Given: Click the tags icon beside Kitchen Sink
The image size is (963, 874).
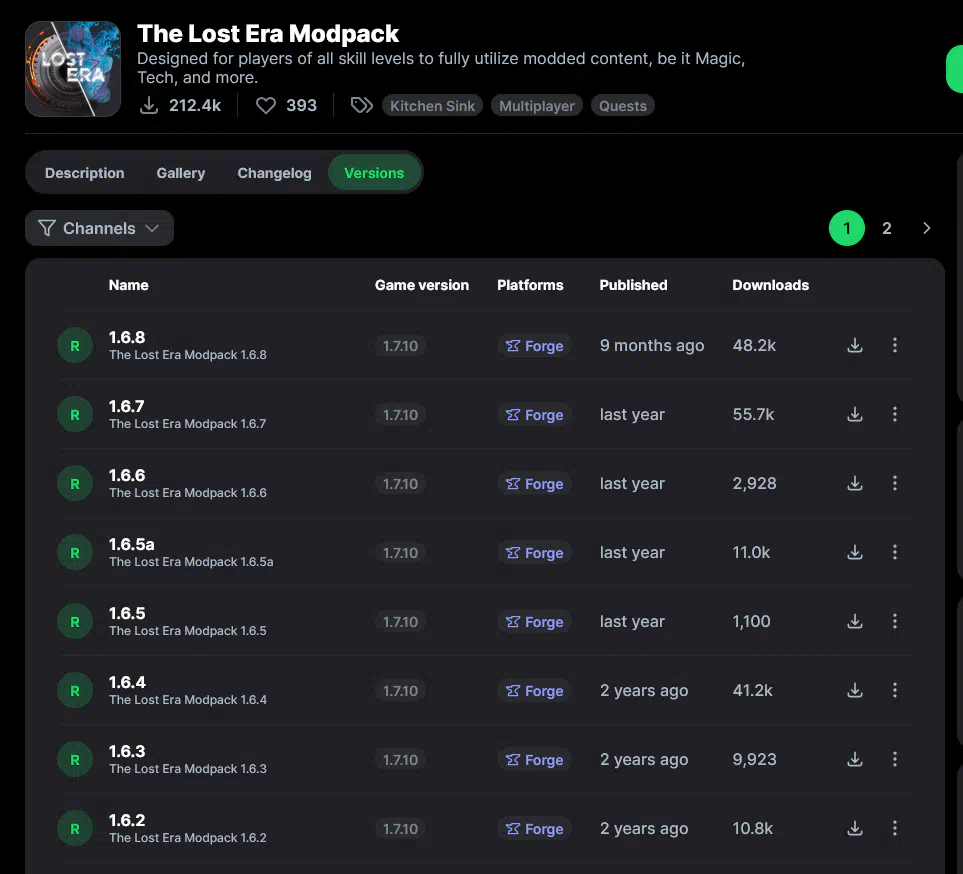Looking at the screenshot, I should coord(361,105).
